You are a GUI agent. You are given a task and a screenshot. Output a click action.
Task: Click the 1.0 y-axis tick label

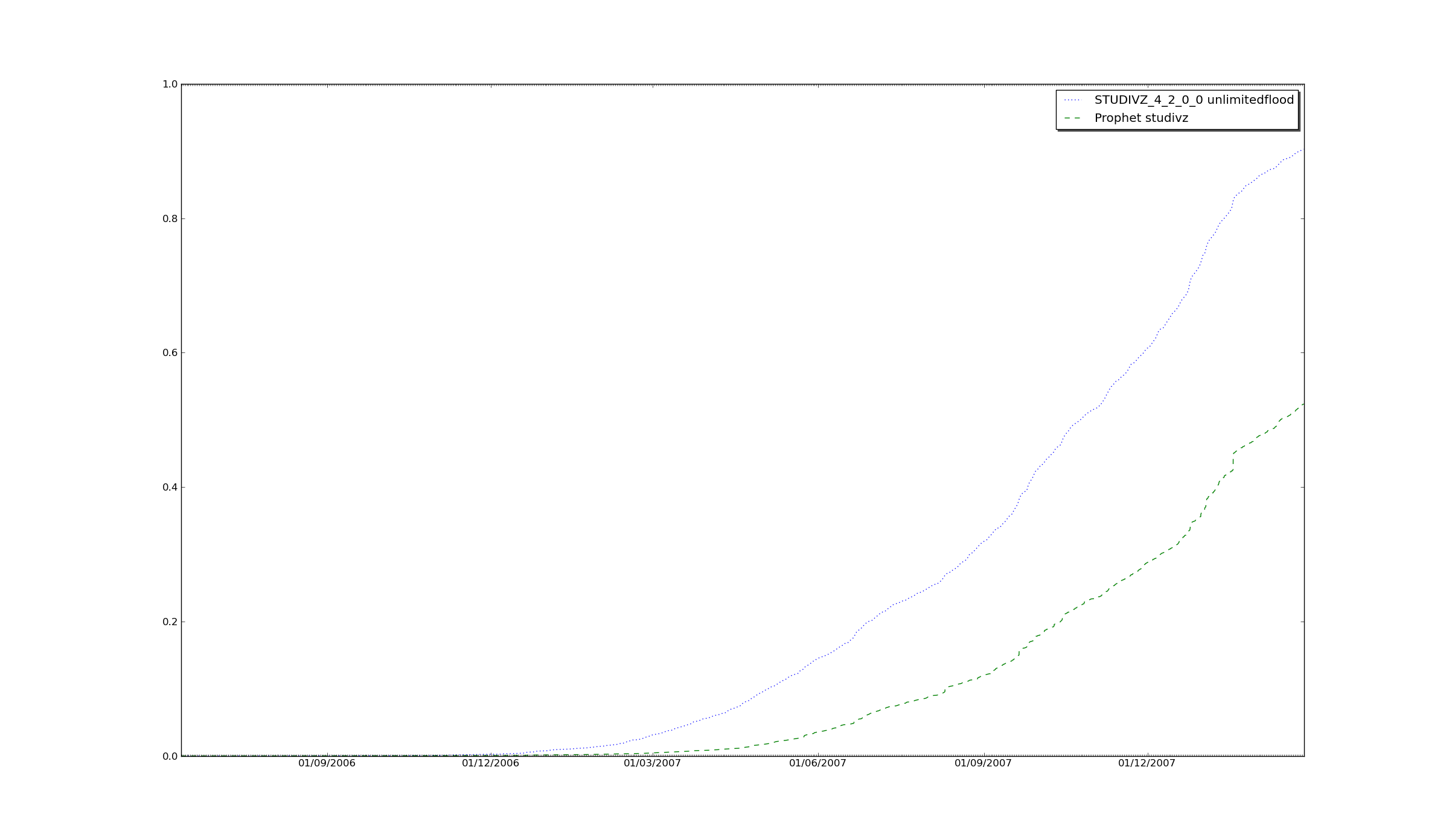pos(170,84)
